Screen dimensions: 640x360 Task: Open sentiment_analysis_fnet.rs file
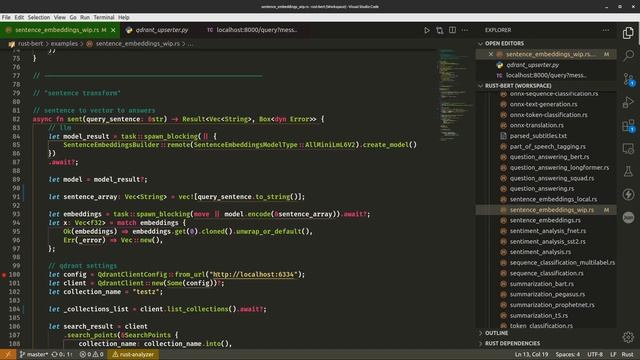coord(547,231)
